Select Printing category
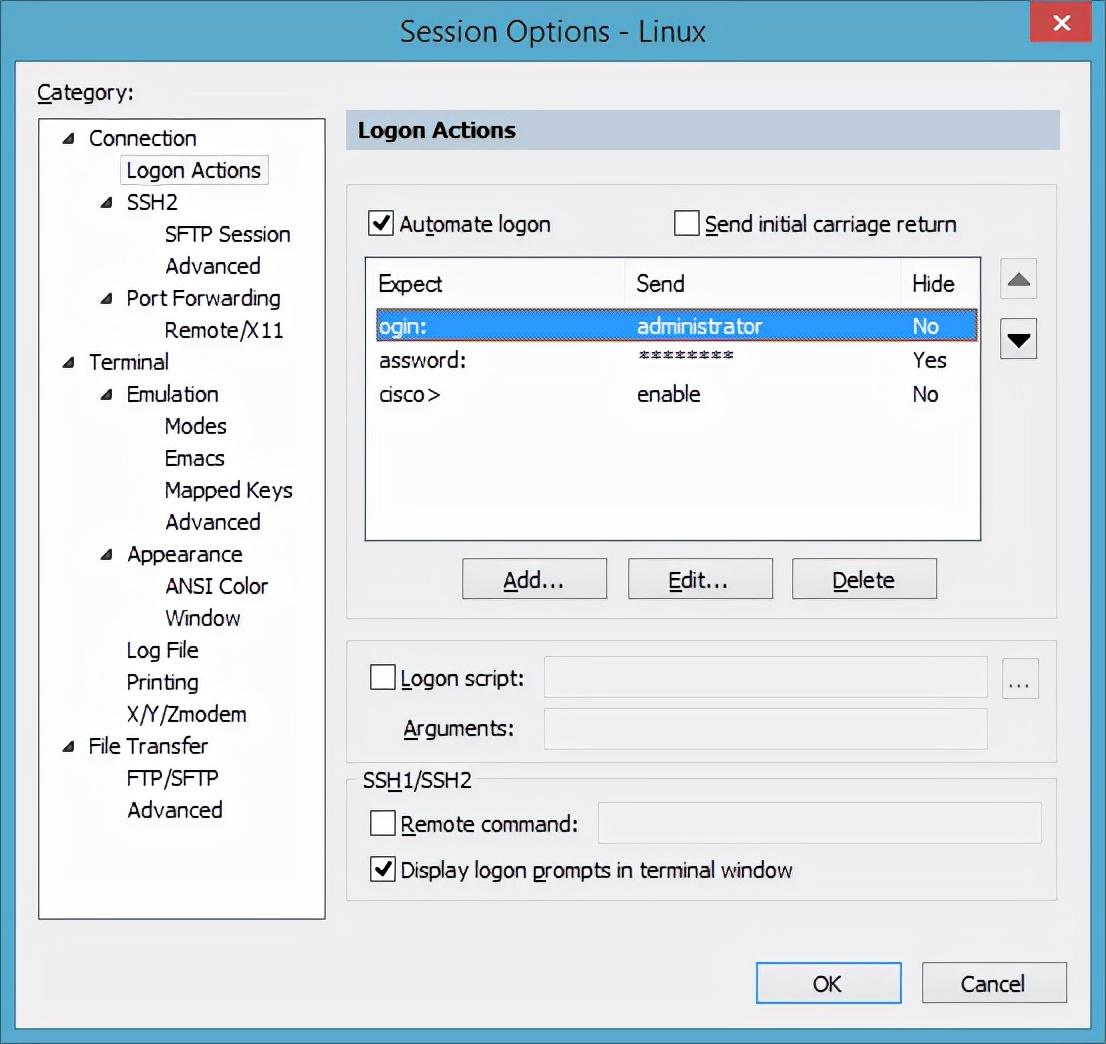Viewport: 1106px width, 1044px height. 162,682
